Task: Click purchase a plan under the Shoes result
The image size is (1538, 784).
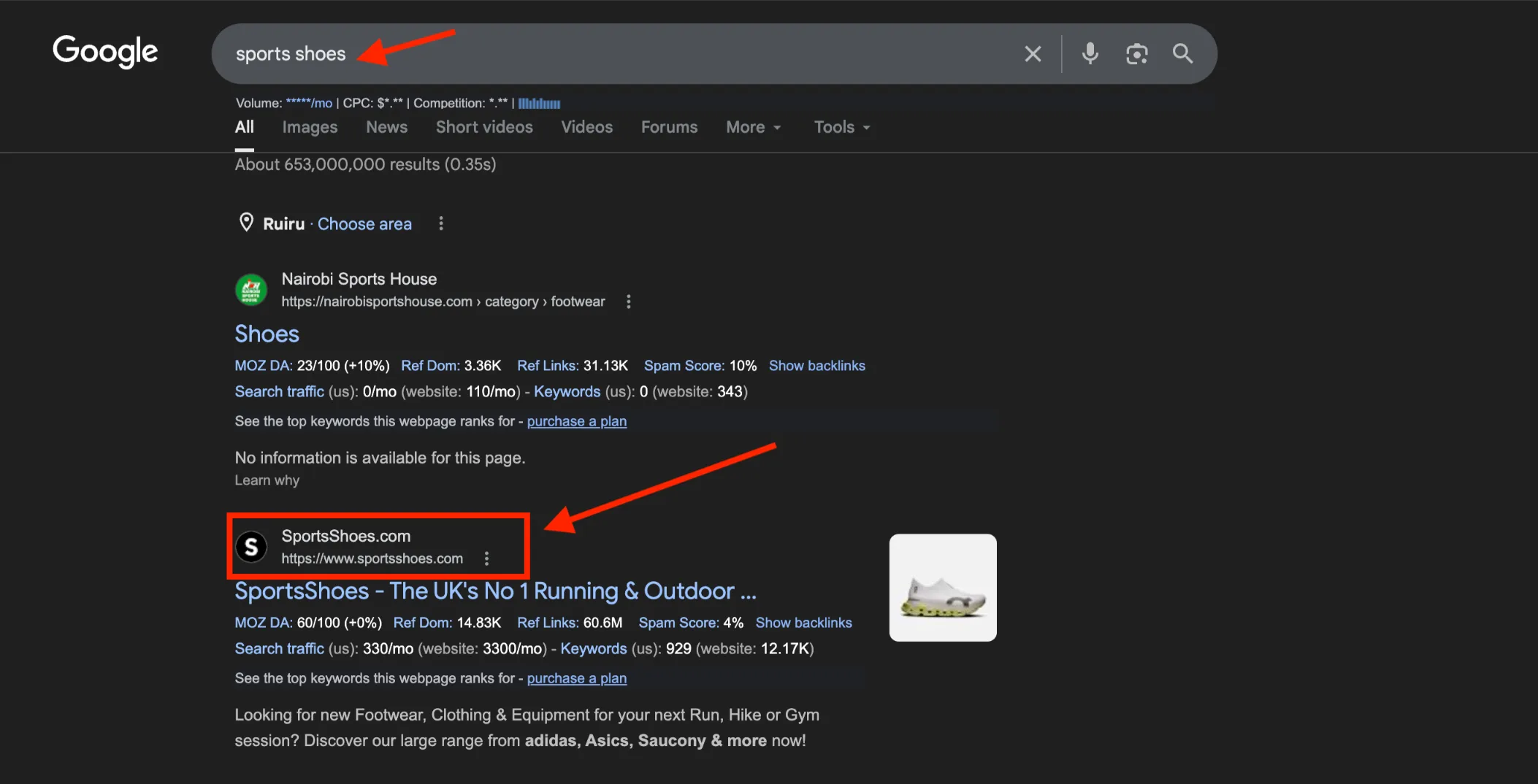Action: 577,421
